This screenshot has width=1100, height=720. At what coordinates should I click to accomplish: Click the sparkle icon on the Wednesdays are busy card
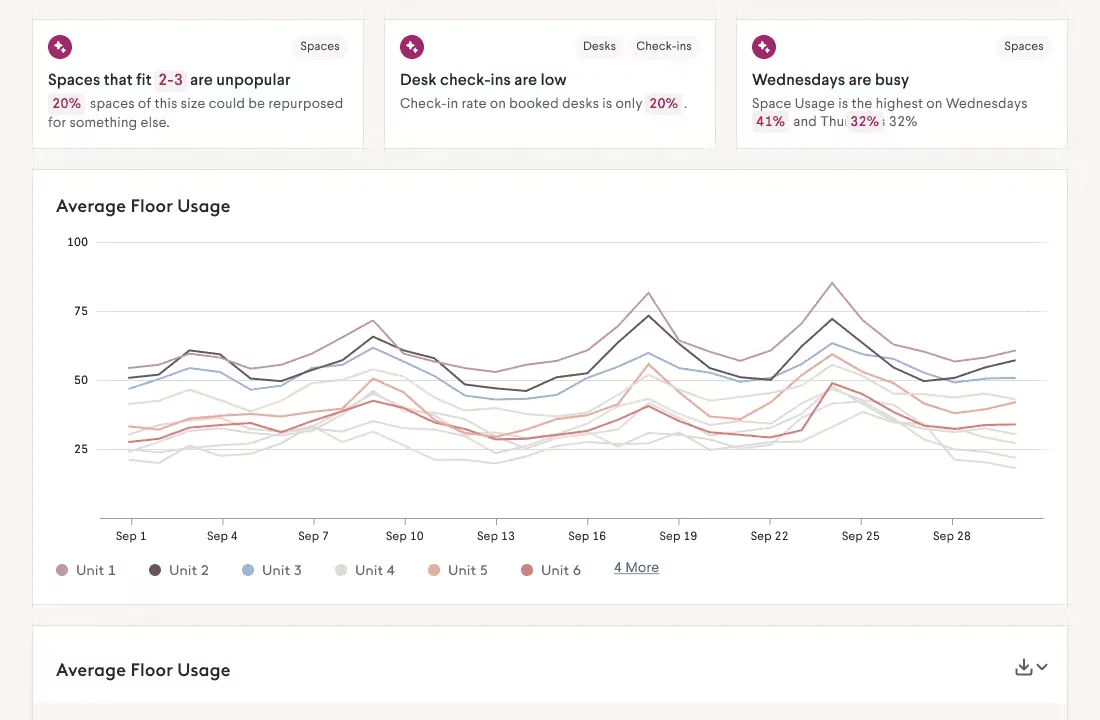point(764,47)
